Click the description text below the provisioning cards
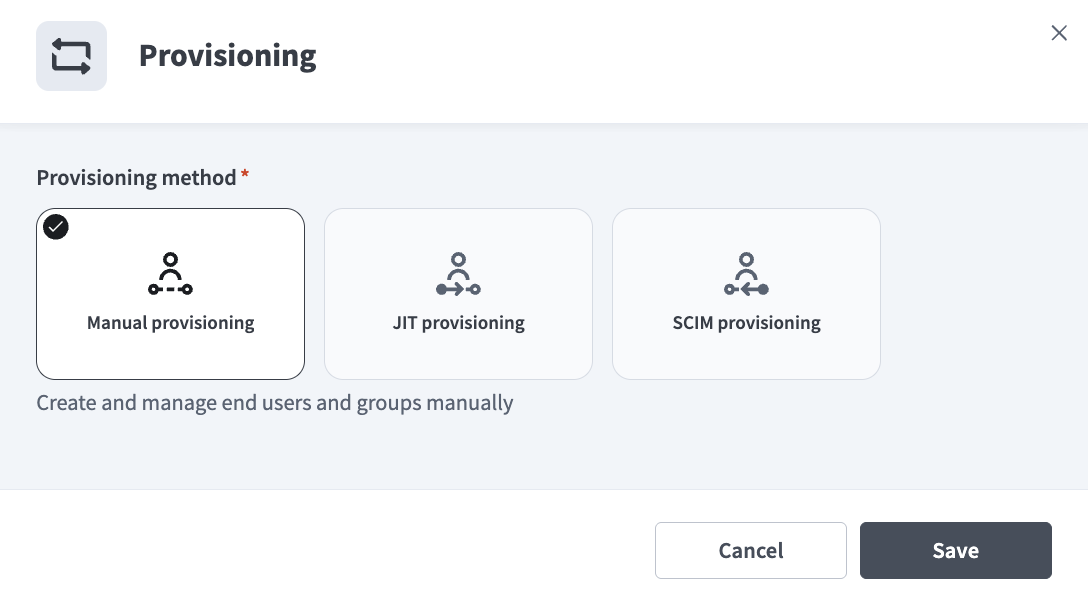Screen dimensions: 1088x598 click(x=275, y=403)
